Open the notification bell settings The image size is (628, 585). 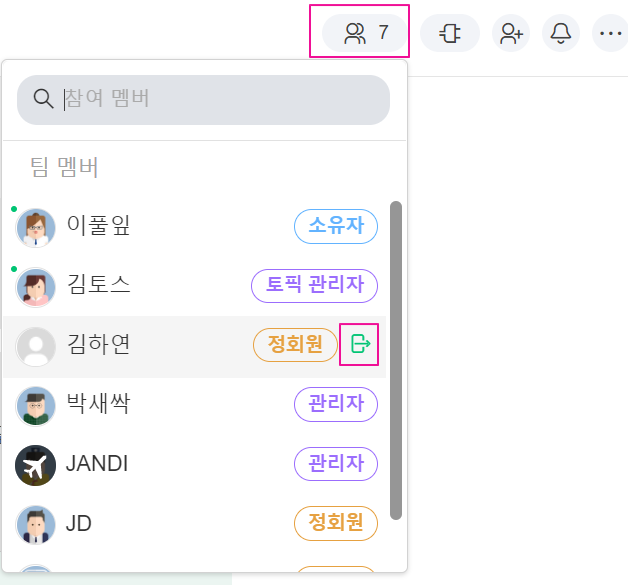tap(561, 33)
